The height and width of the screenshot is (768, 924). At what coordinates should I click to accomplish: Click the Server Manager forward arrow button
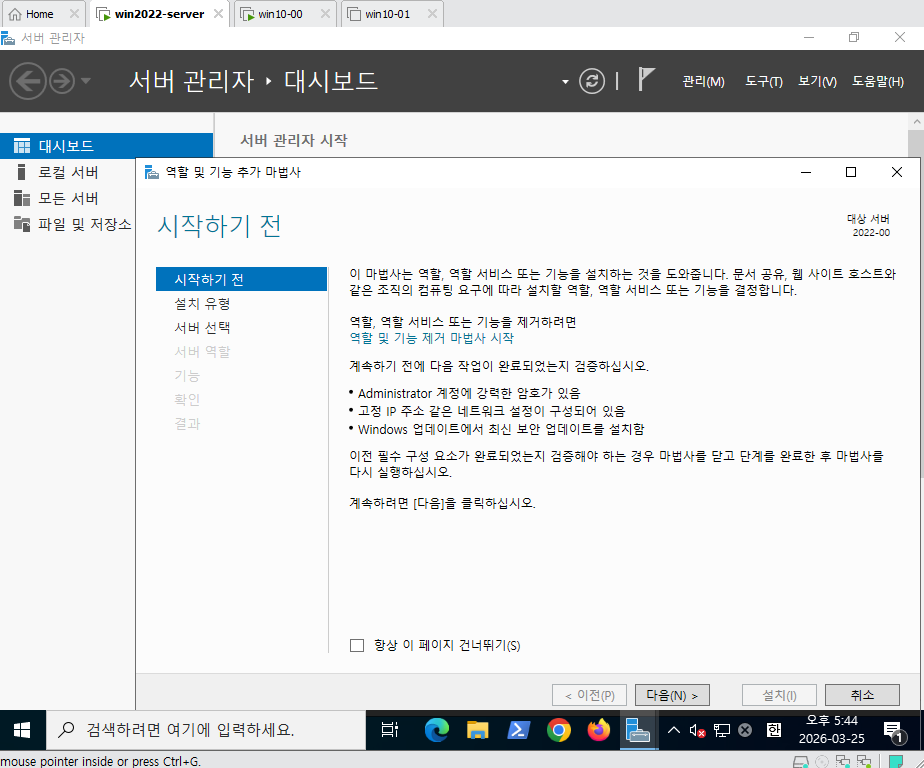[62, 81]
